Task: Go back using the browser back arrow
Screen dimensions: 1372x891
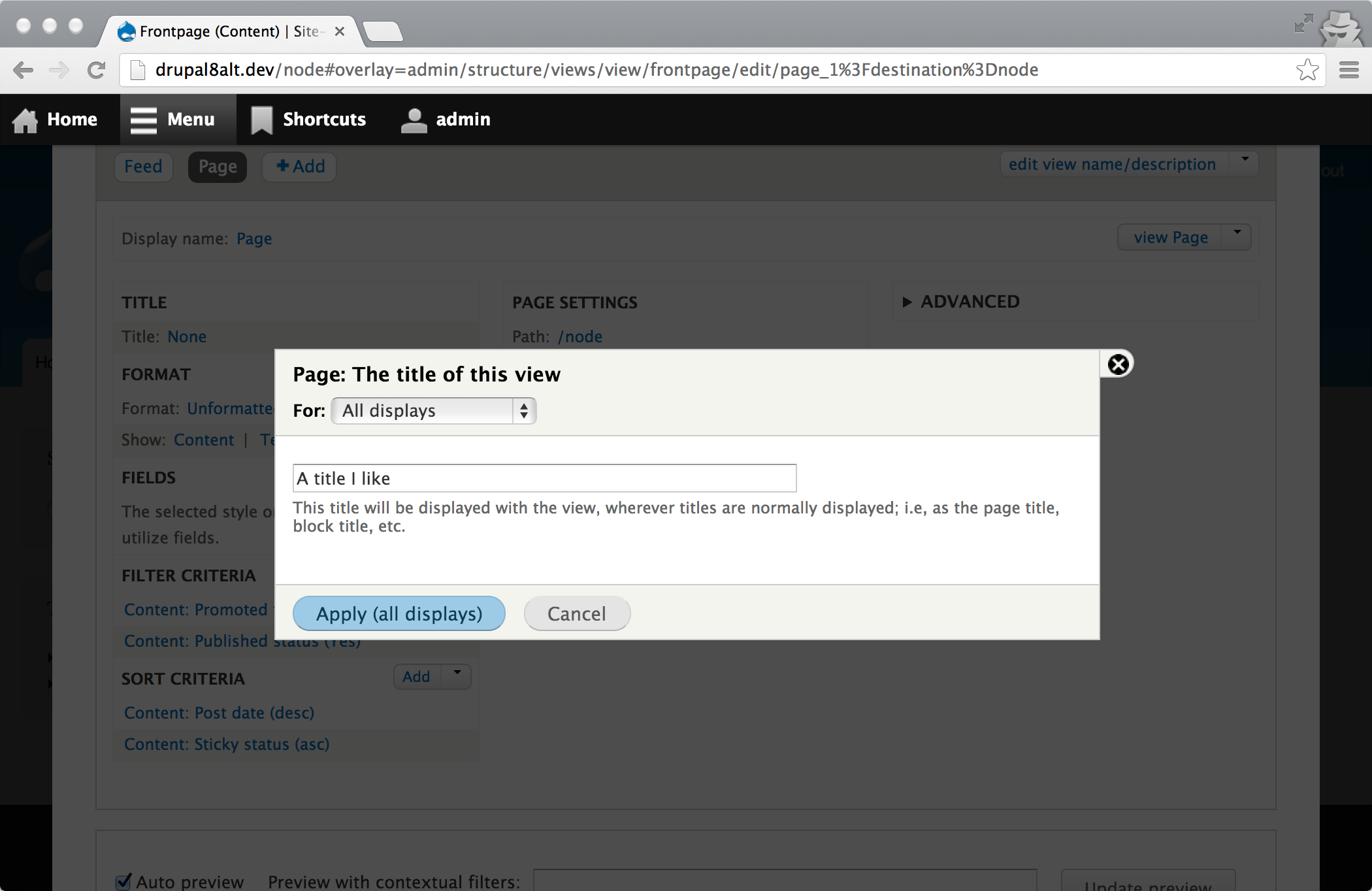Action: point(24,69)
